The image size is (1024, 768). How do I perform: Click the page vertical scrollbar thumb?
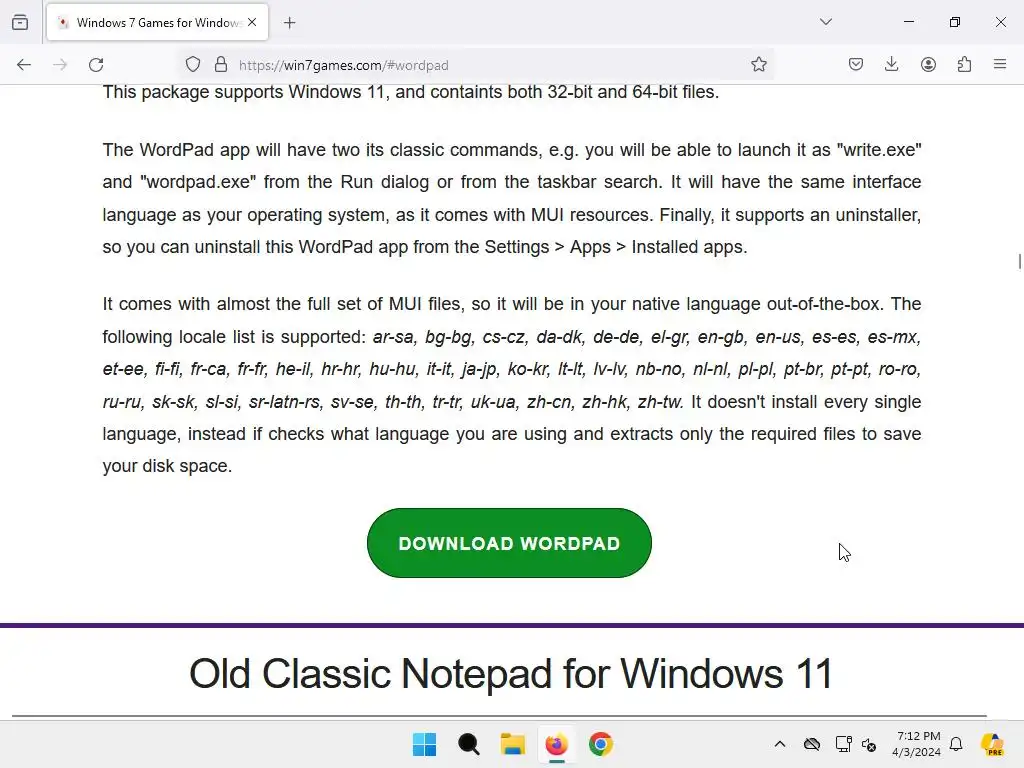1019,261
